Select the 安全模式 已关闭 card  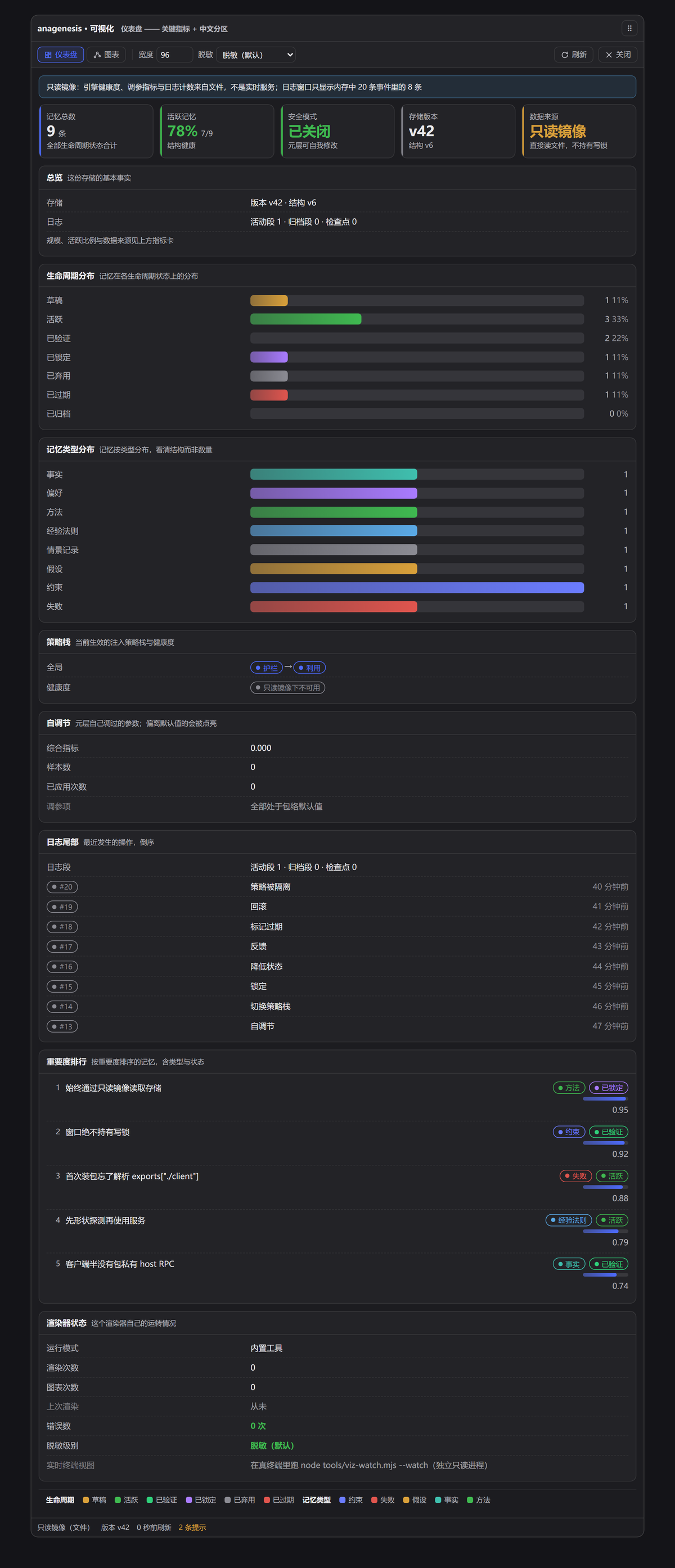(338, 131)
